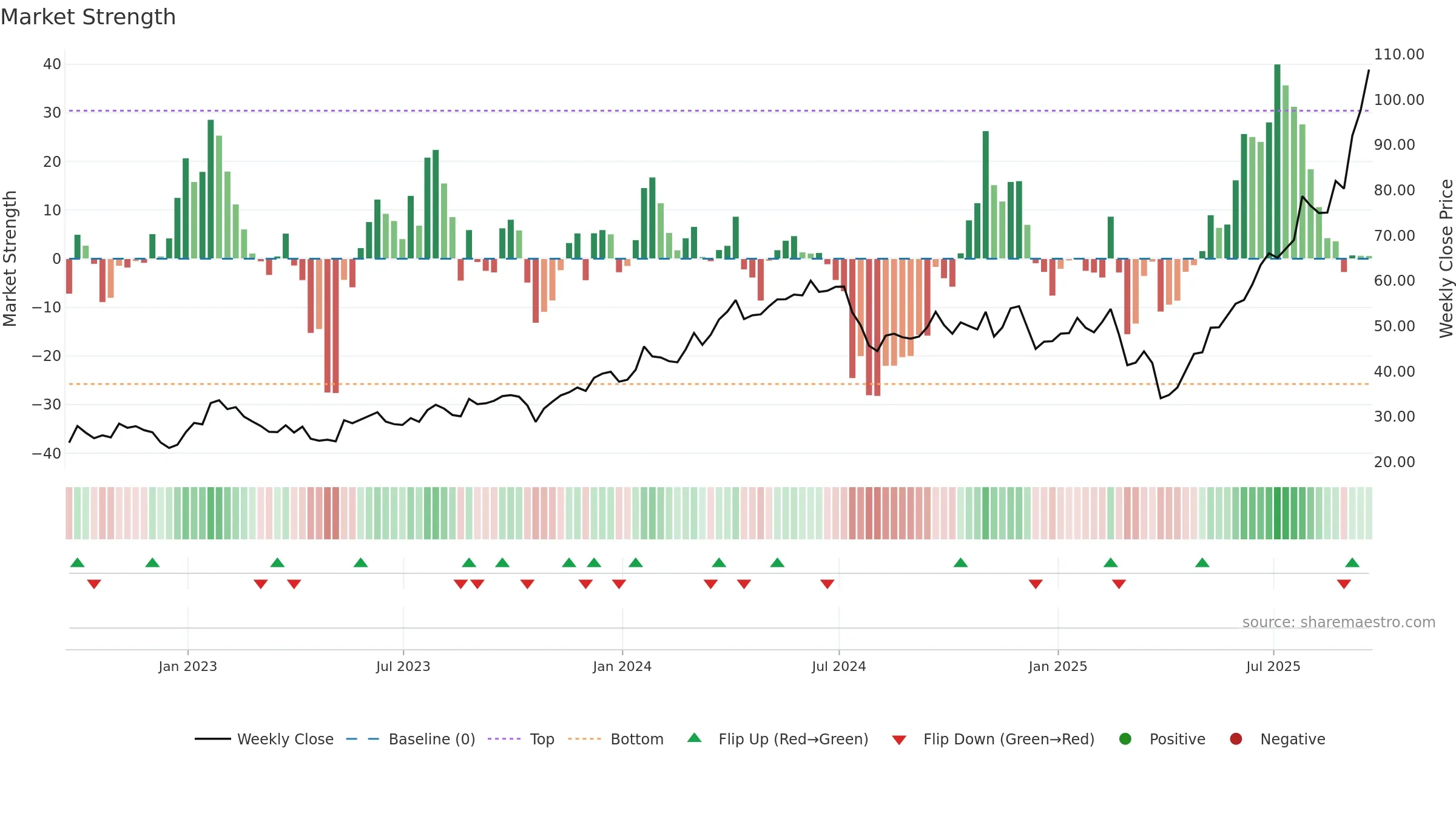Click the 40 market strength axis label
This screenshot has width=1456, height=819.
click(52, 64)
